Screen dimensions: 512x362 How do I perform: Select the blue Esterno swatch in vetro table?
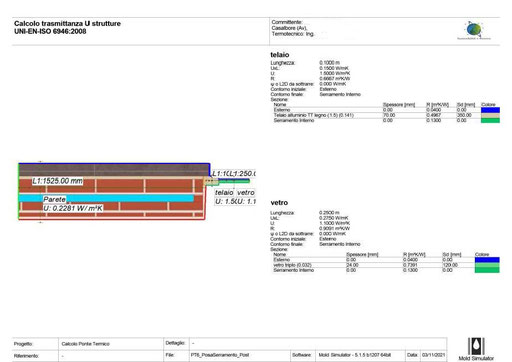pos(487,260)
